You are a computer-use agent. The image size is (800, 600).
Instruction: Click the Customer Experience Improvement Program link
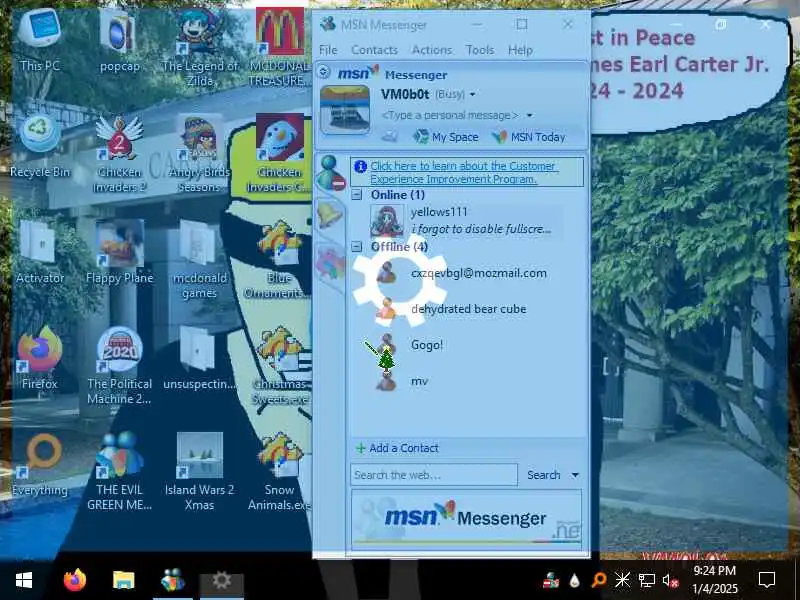[x=463, y=172]
